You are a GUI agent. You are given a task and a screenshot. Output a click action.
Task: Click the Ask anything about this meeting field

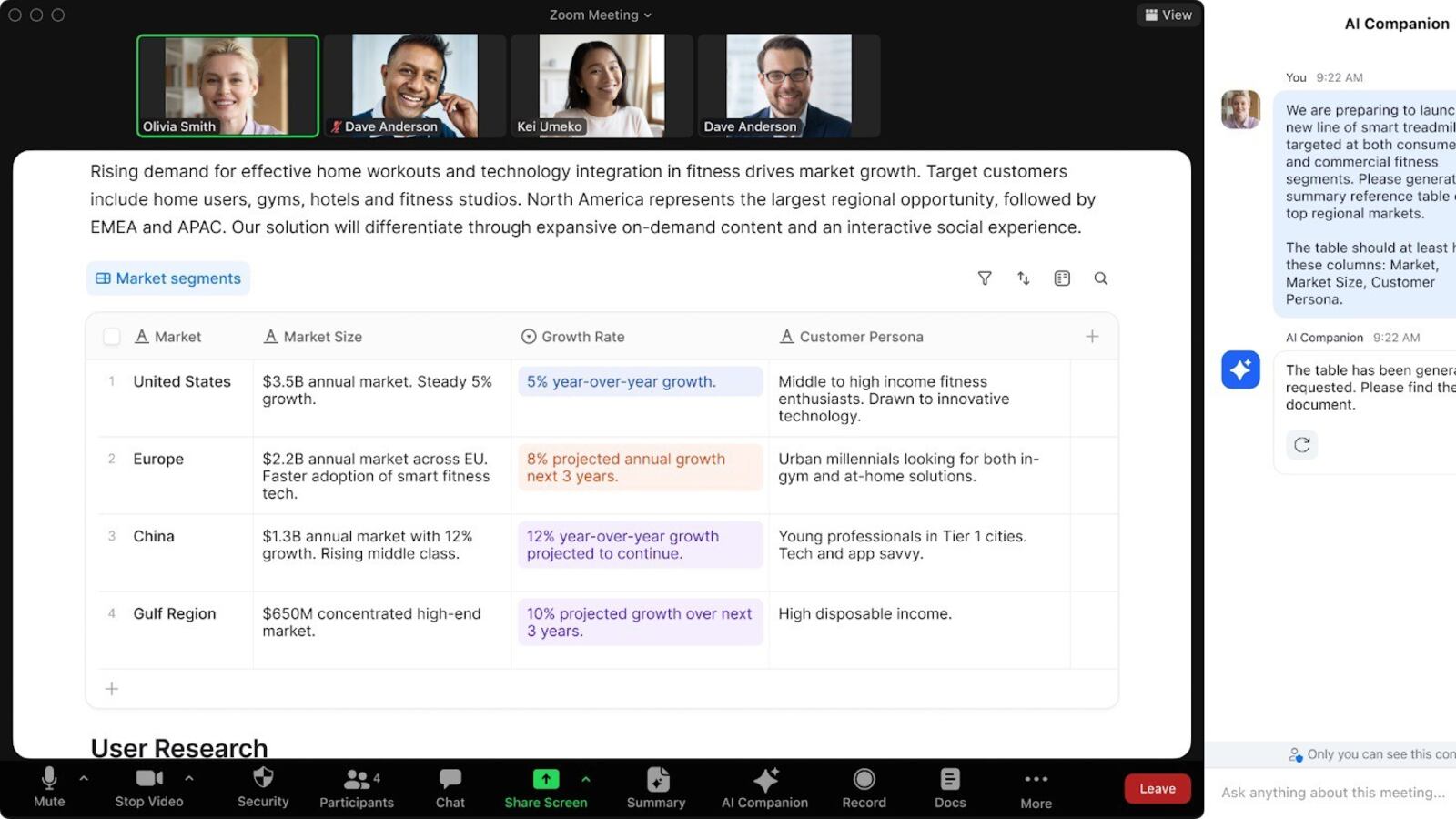pos(1332,793)
